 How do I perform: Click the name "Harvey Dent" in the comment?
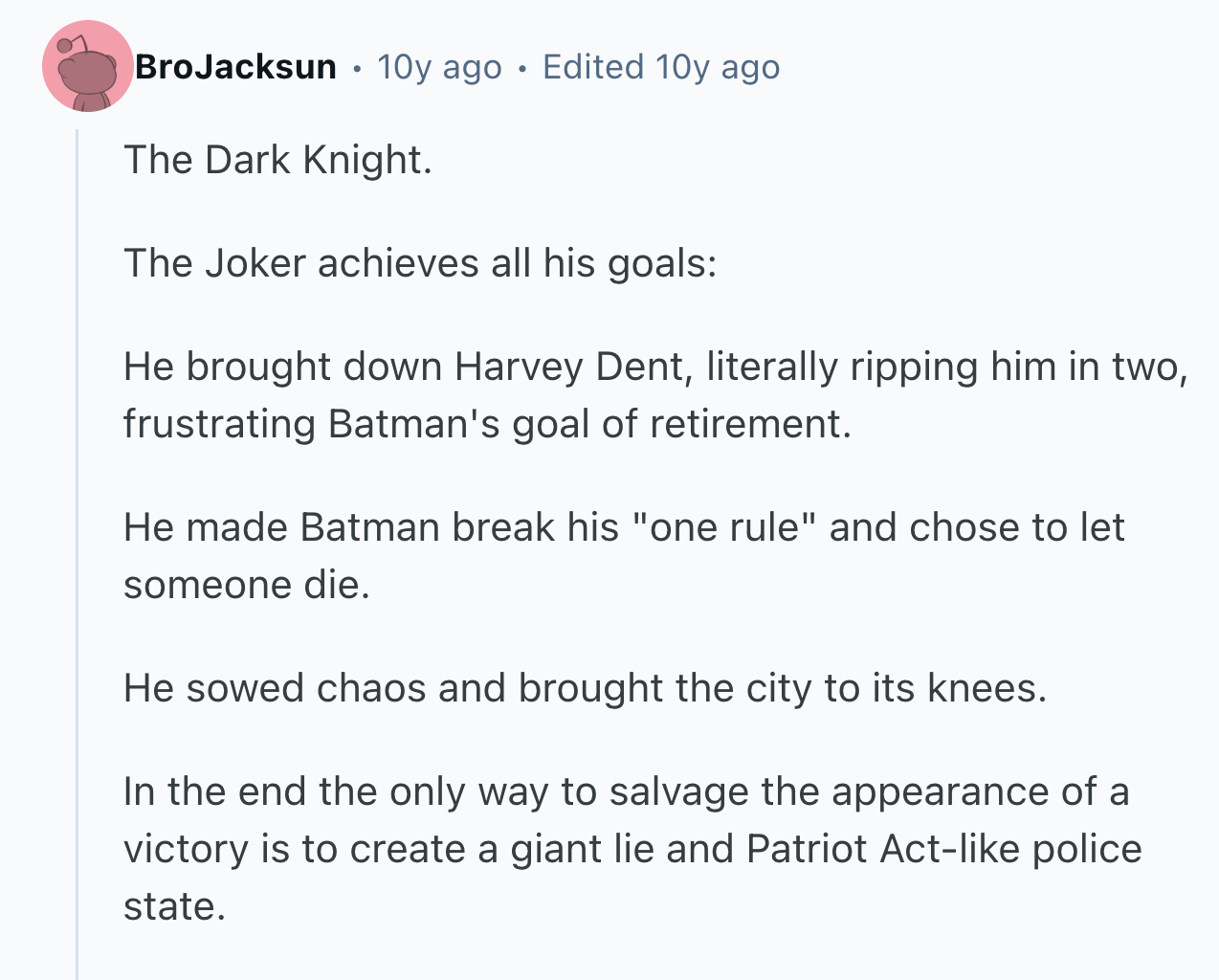pyautogui.click(x=568, y=367)
